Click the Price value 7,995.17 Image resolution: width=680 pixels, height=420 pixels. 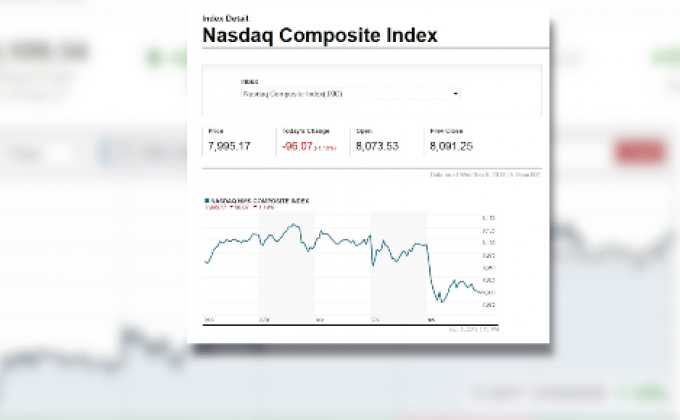click(229, 146)
